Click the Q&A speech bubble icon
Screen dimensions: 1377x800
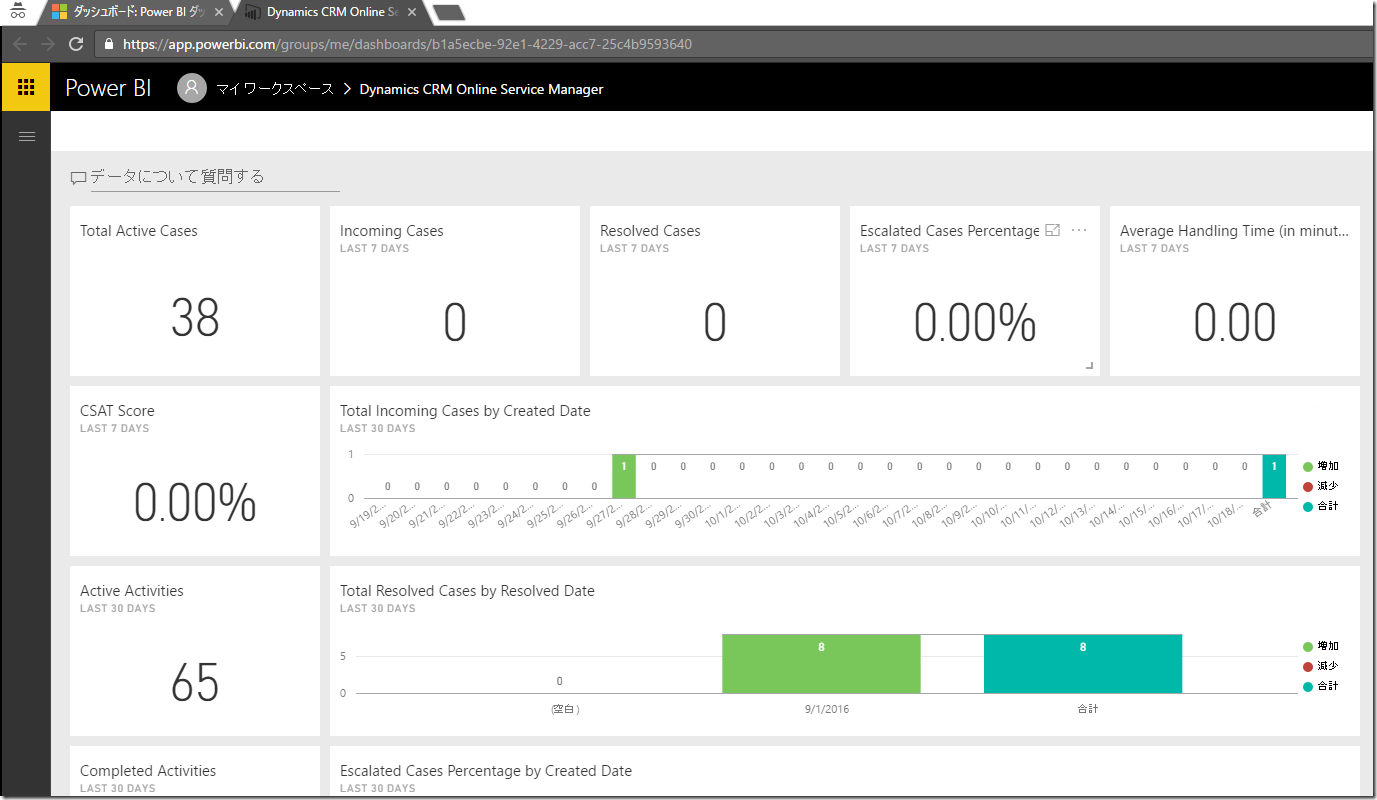click(78, 177)
